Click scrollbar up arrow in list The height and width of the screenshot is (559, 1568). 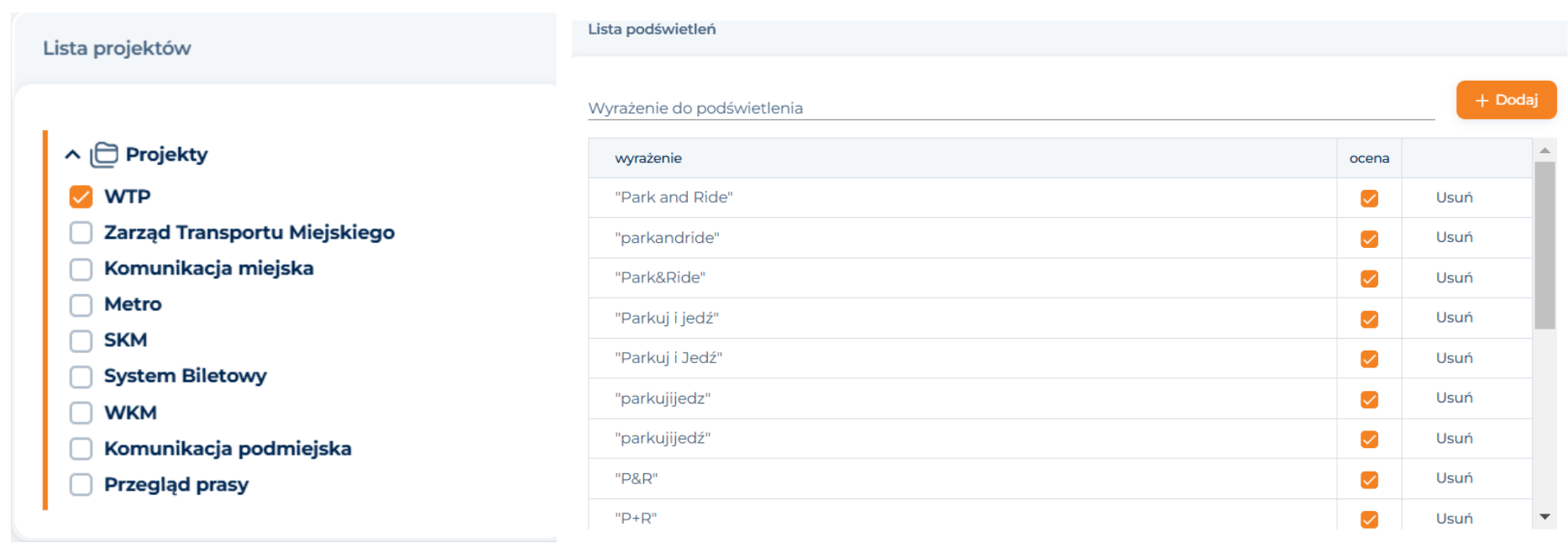[1544, 150]
